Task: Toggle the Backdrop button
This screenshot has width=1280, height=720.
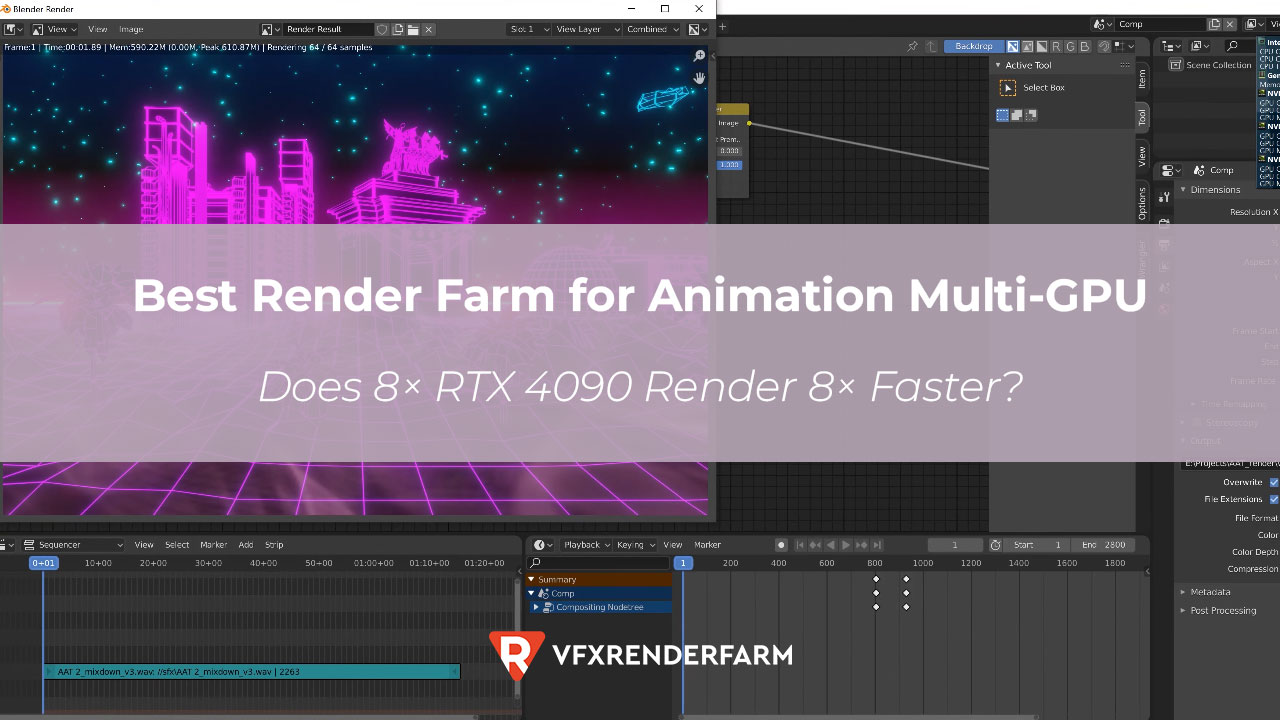Action: click(x=974, y=46)
